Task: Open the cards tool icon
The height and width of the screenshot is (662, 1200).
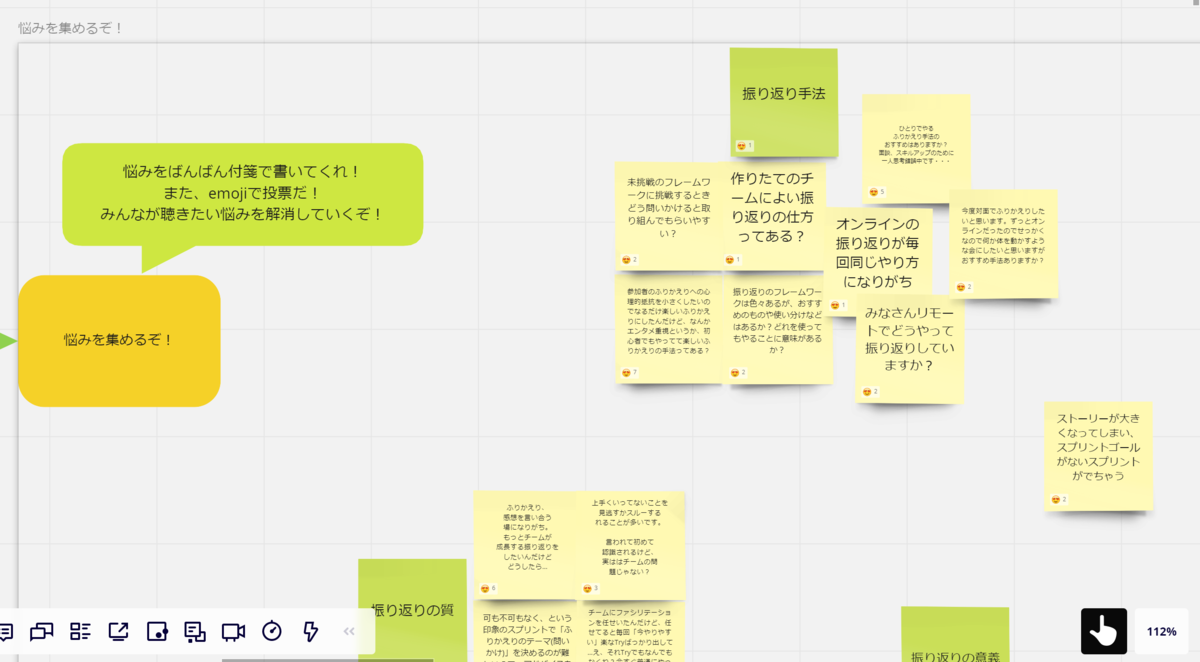Action: tap(196, 631)
